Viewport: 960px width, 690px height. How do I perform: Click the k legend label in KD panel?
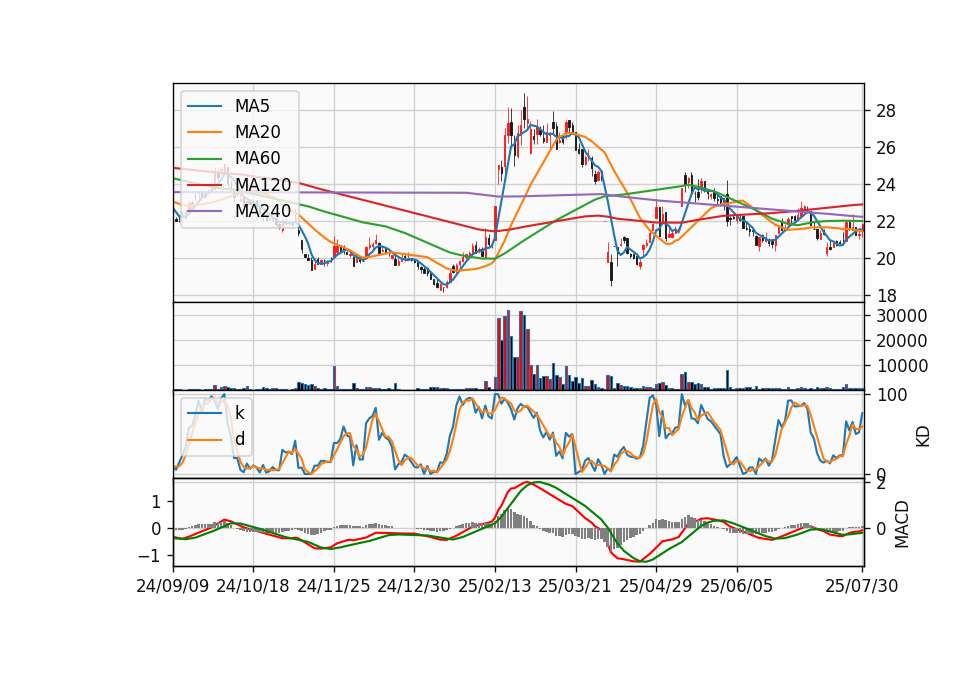[239, 413]
